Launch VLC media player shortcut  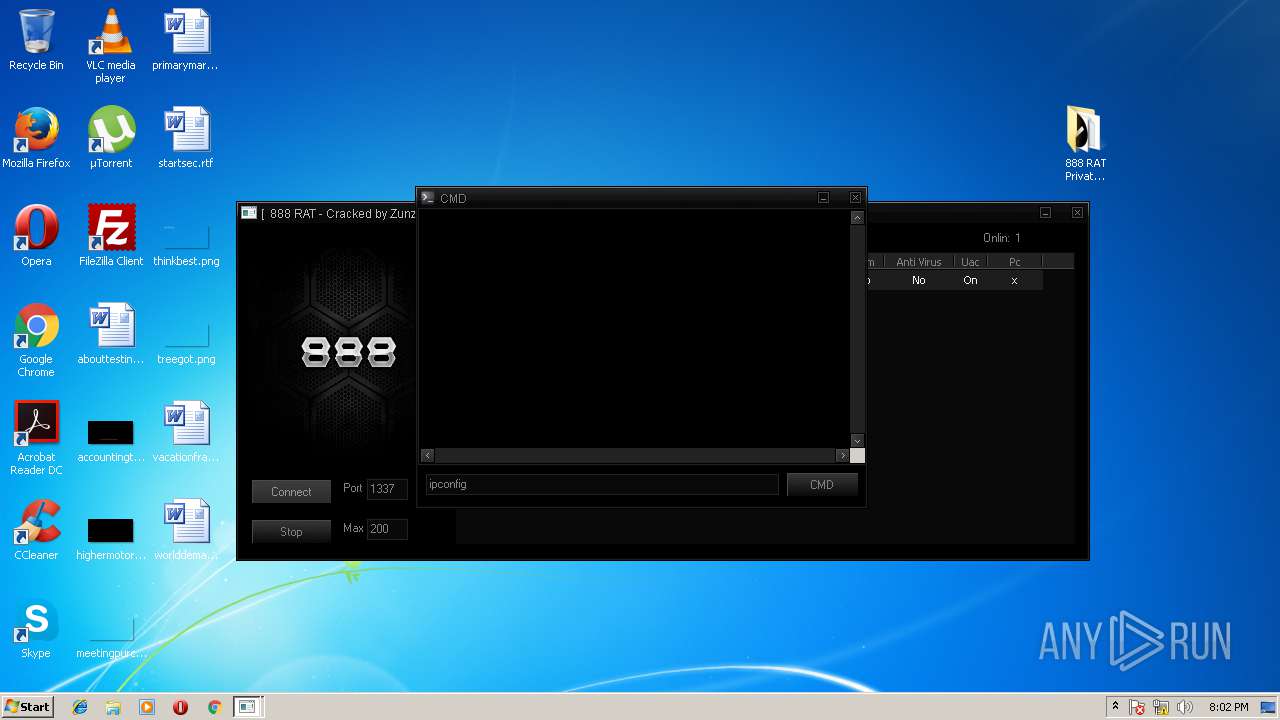[110, 46]
